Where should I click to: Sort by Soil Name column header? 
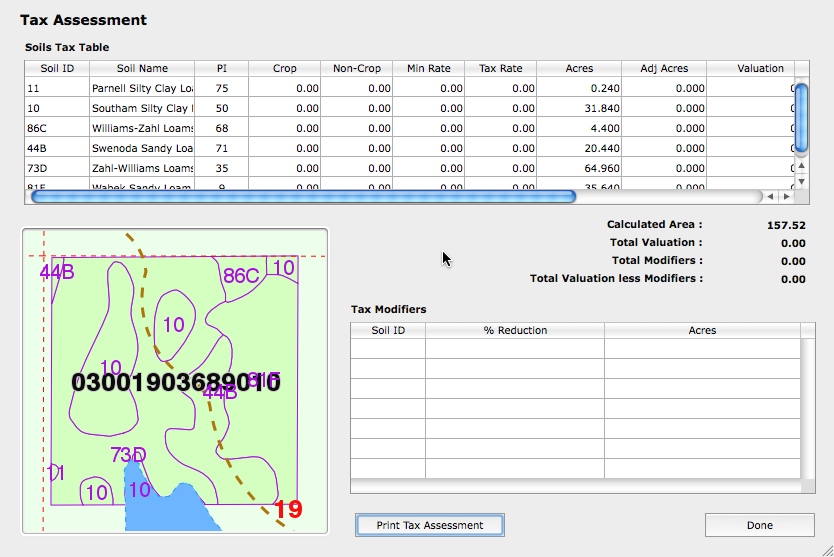tap(142, 68)
